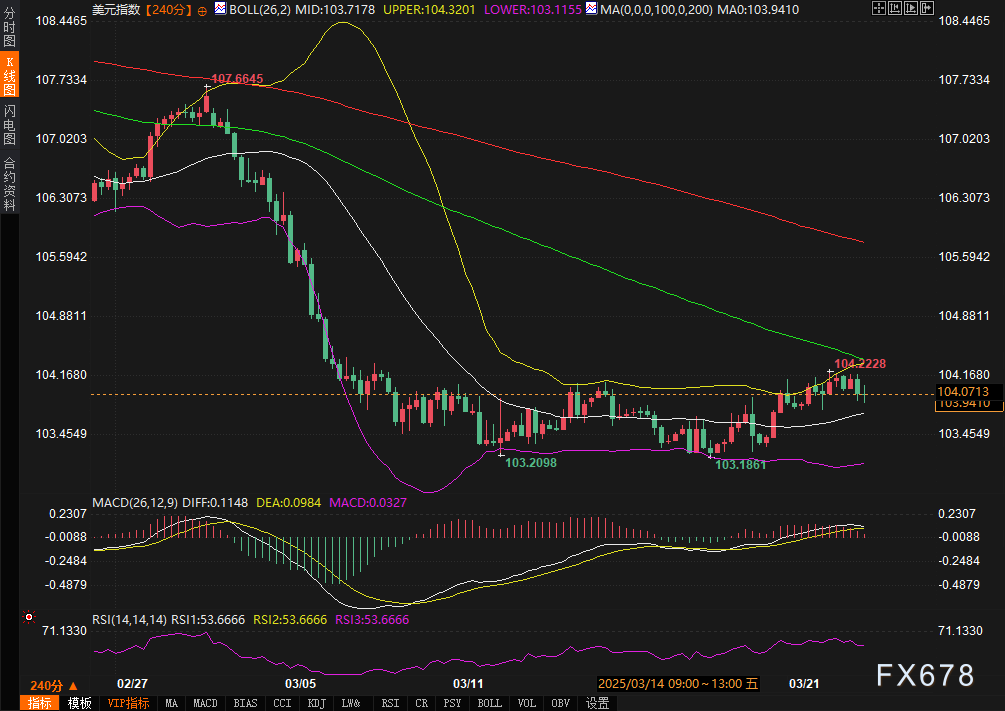Click the small target icon above RSI panel
1005x711 pixels.
point(28,617)
